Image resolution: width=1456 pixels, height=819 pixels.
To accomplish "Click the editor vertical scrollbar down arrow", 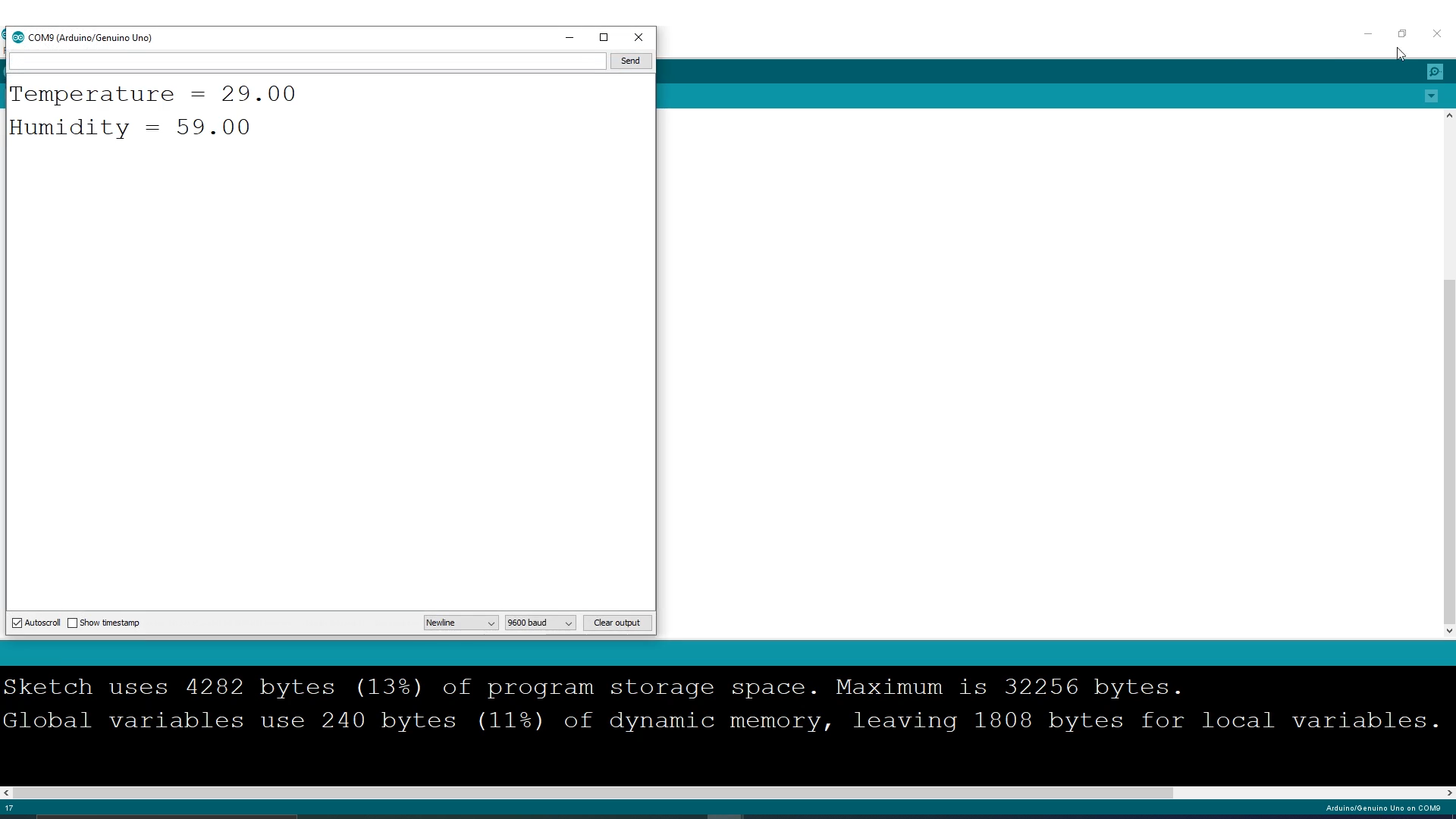I will 1449,631.
